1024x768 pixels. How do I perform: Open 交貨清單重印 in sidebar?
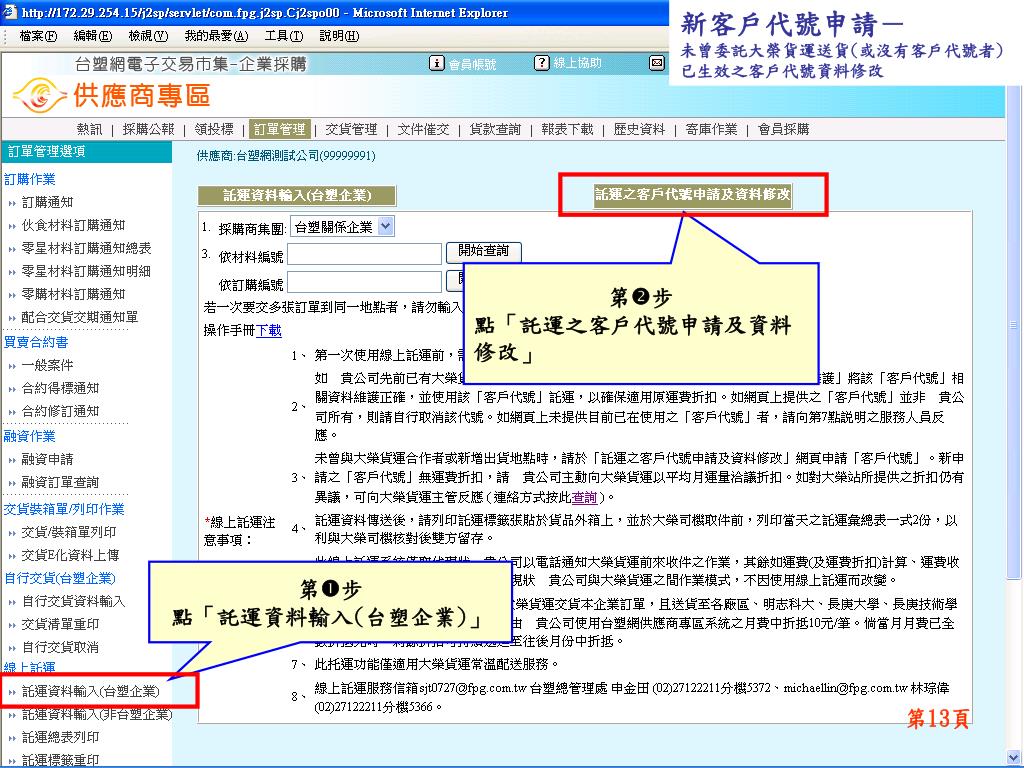point(60,624)
